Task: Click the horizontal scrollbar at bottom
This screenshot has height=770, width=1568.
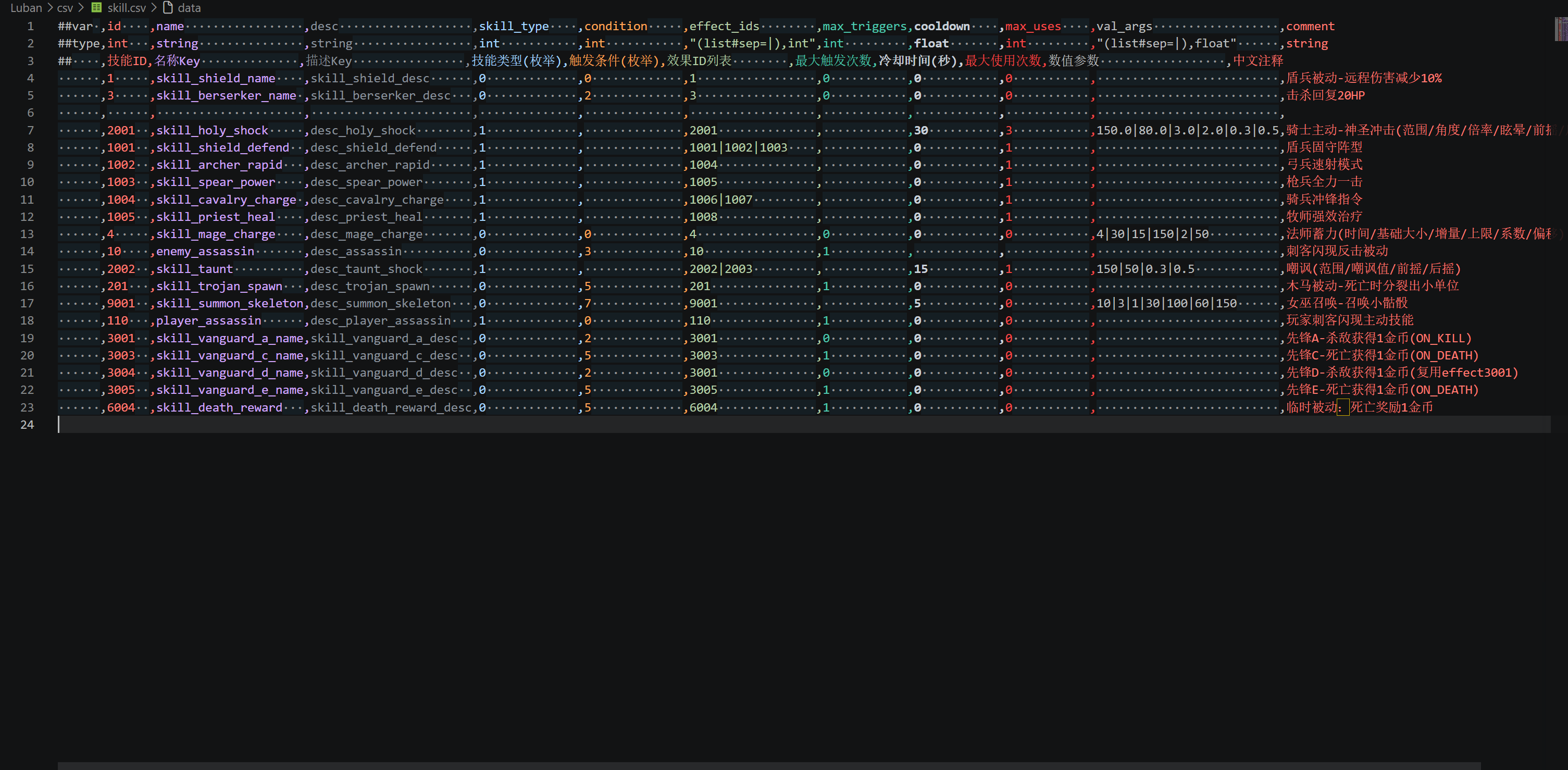Action: pos(769,766)
